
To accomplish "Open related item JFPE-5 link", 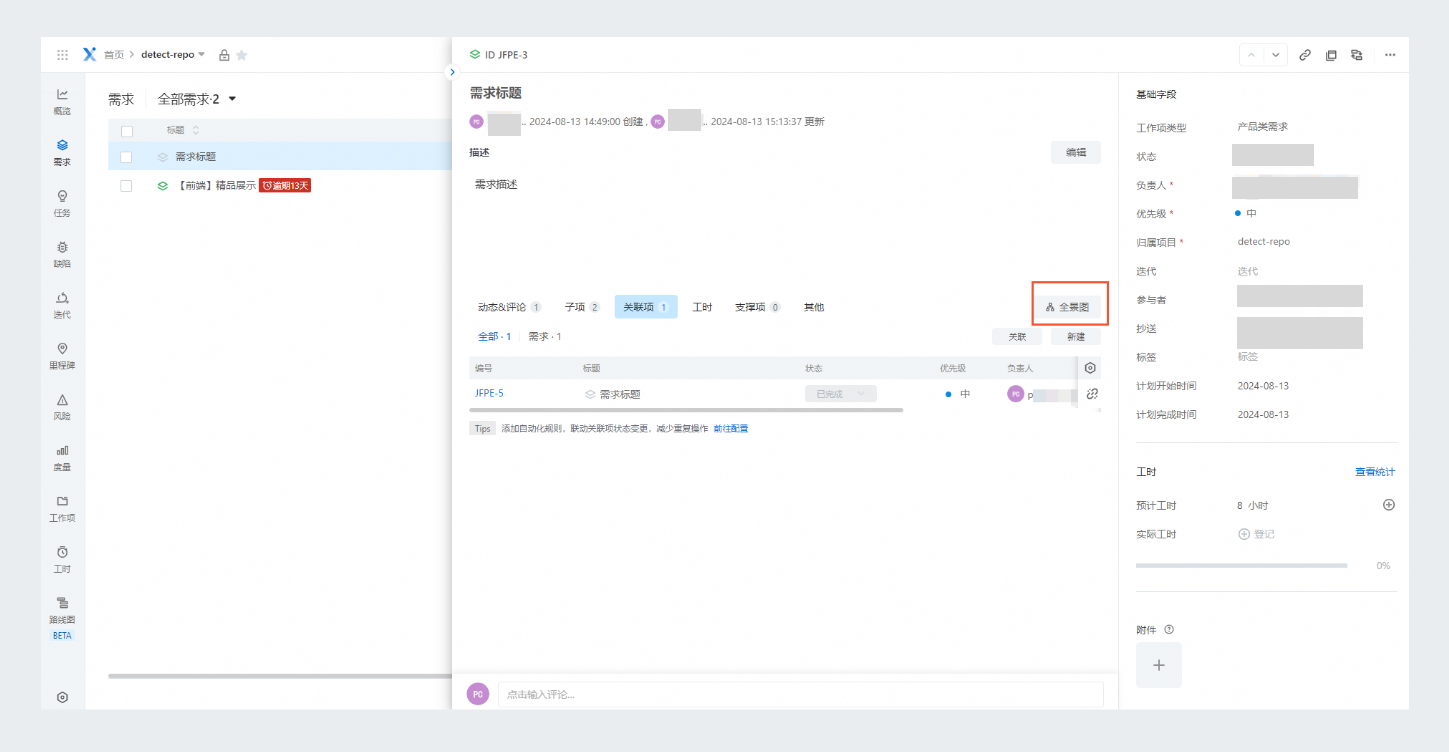I will click(x=489, y=393).
